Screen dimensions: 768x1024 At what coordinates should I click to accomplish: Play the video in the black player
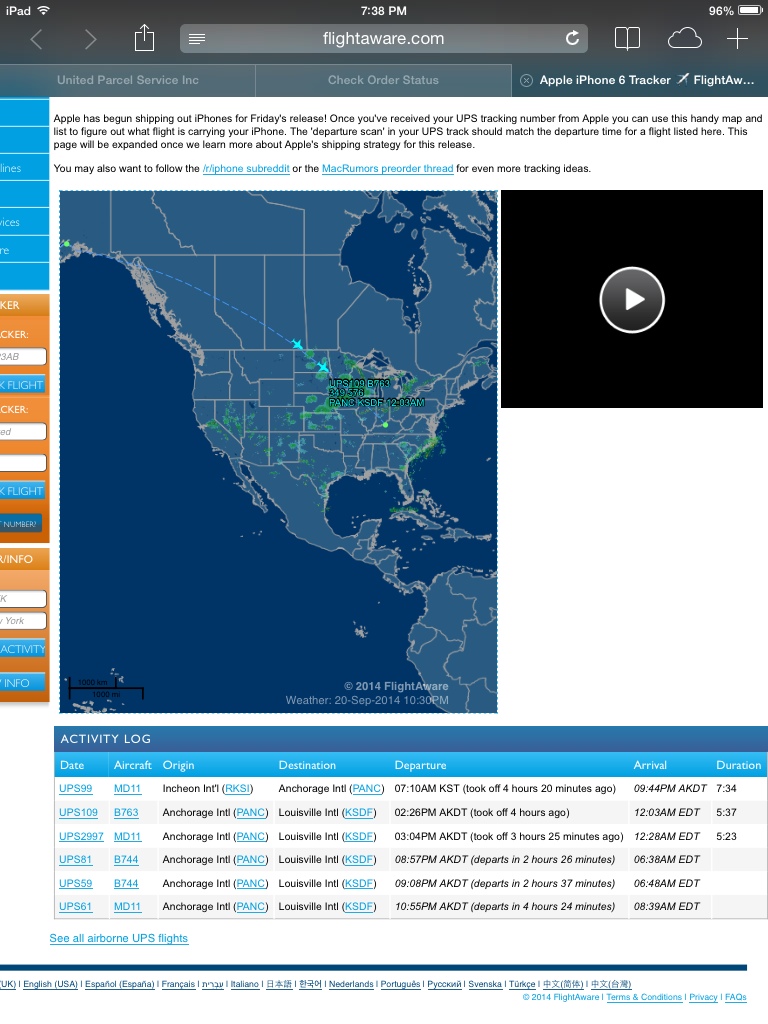pos(632,300)
